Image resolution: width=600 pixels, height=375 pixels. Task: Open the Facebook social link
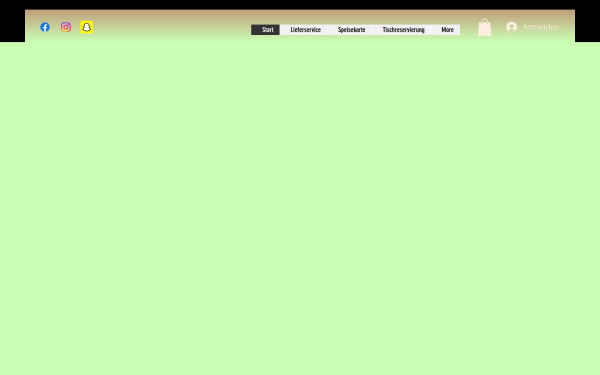(x=45, y=27)
